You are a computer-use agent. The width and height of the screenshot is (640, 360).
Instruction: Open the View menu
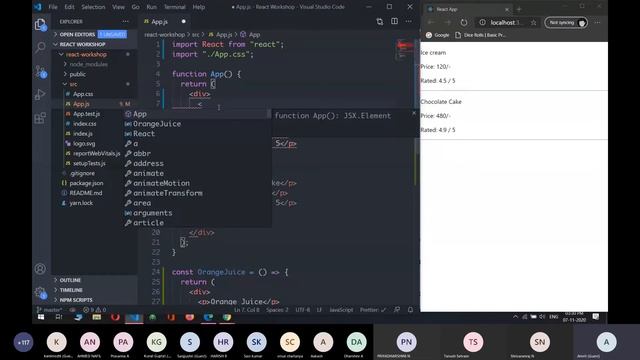click(x=118, y=7)
